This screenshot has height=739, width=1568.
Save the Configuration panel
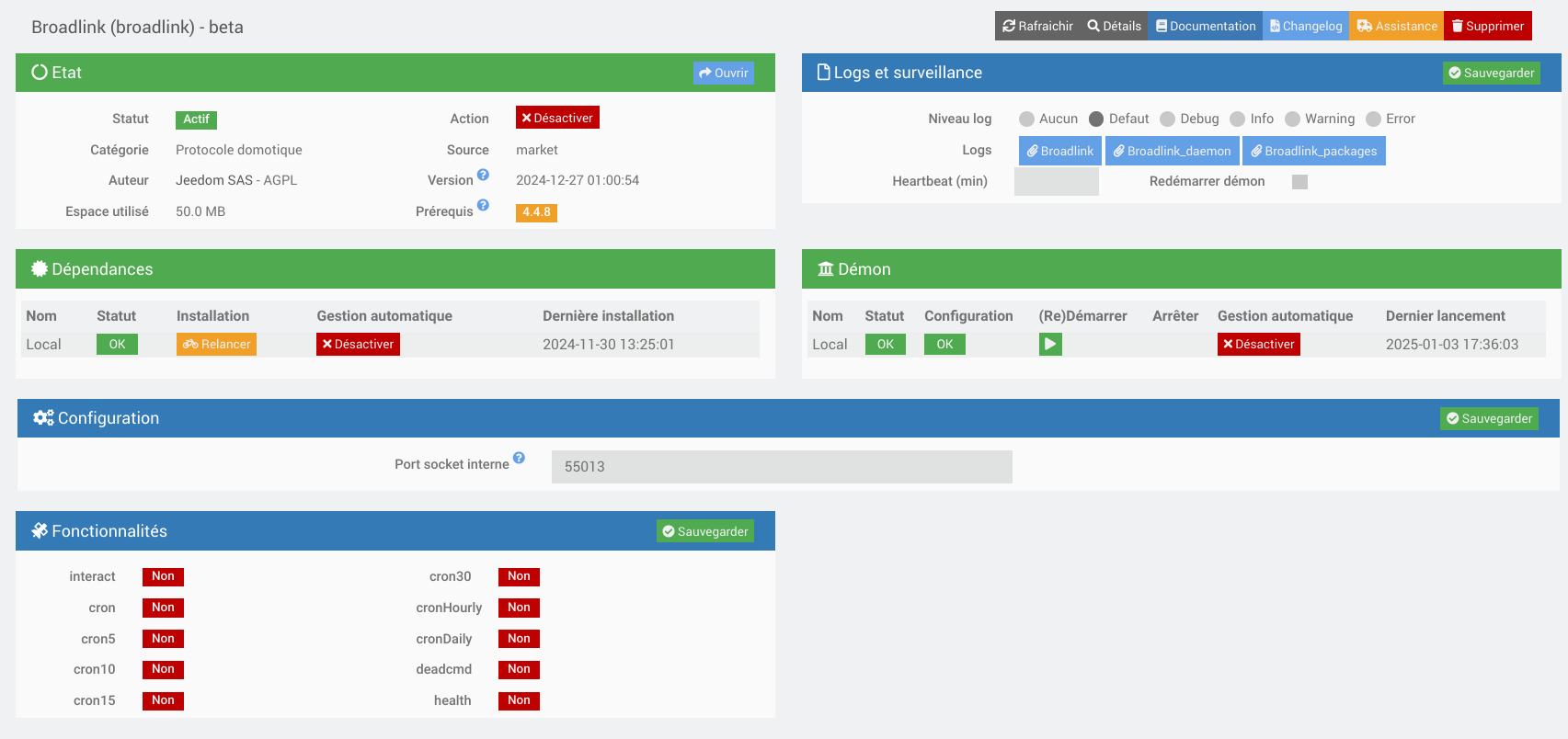point(1490,418)
